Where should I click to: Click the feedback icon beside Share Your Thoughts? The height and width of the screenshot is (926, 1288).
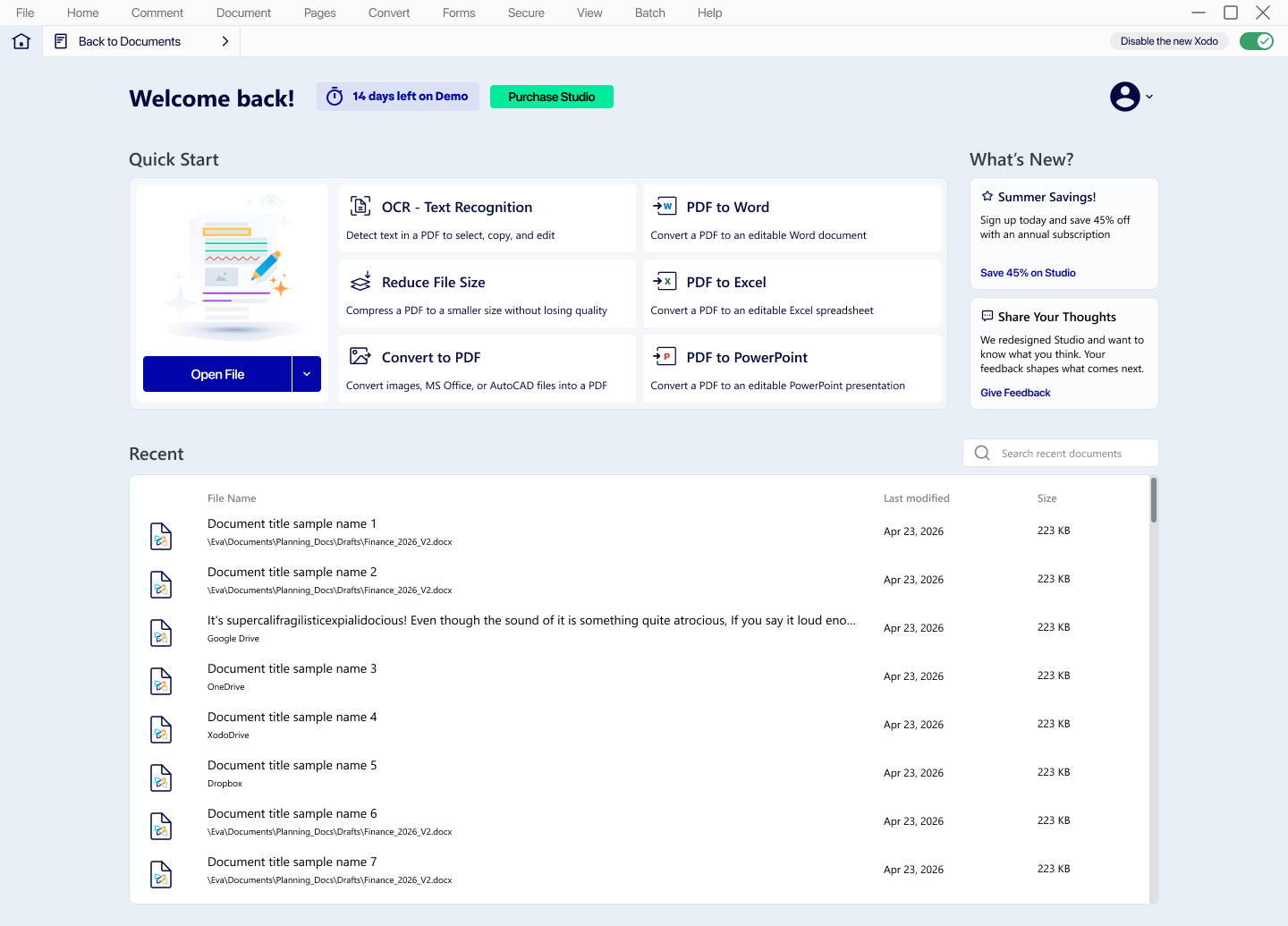point(987,316)
